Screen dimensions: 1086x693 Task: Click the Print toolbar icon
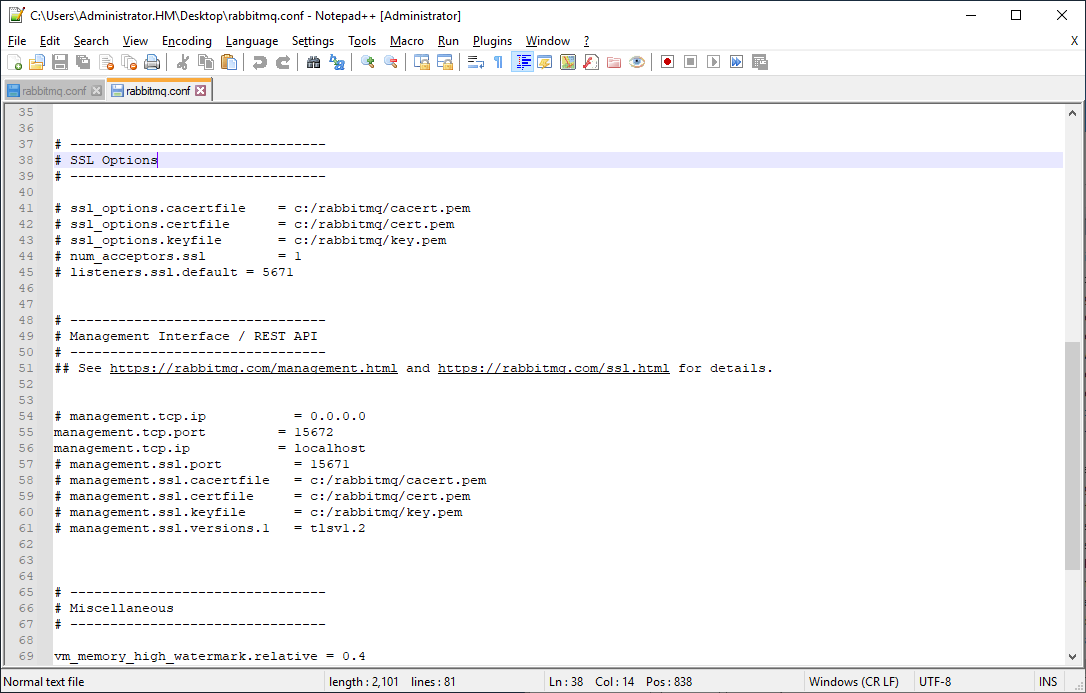coord(152,62)
